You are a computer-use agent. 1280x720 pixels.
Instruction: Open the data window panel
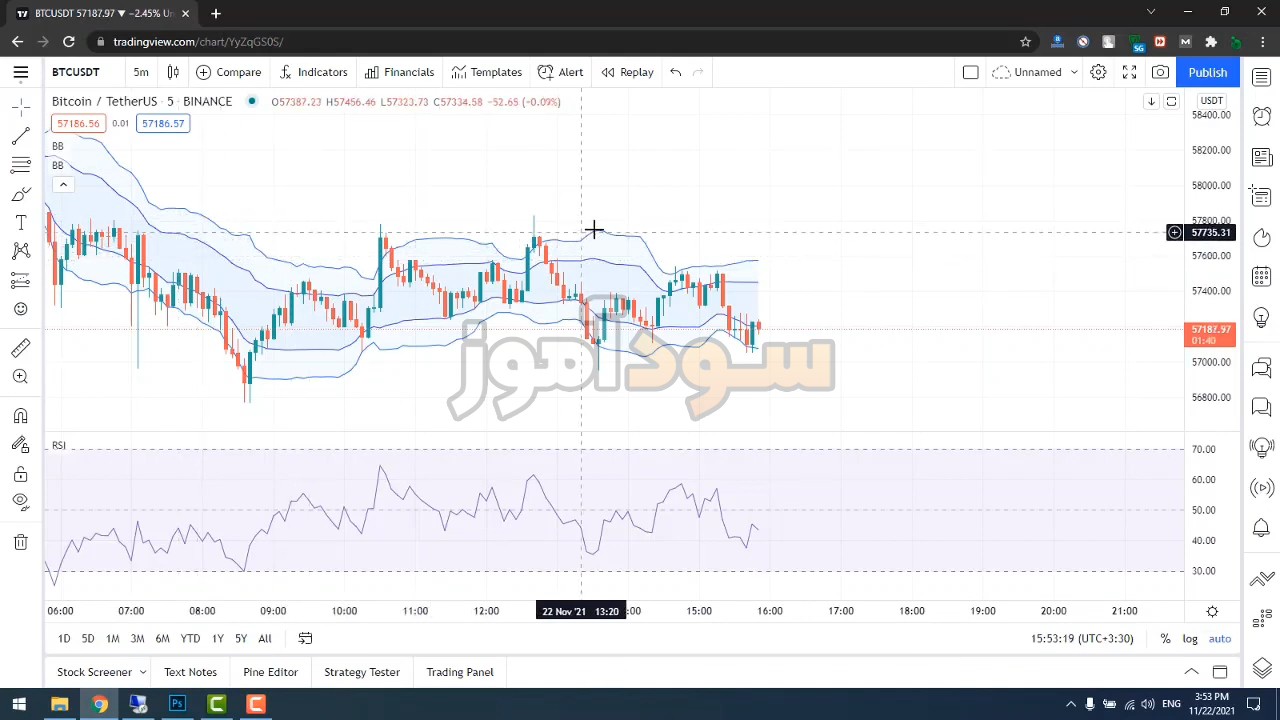[1262, 196]
